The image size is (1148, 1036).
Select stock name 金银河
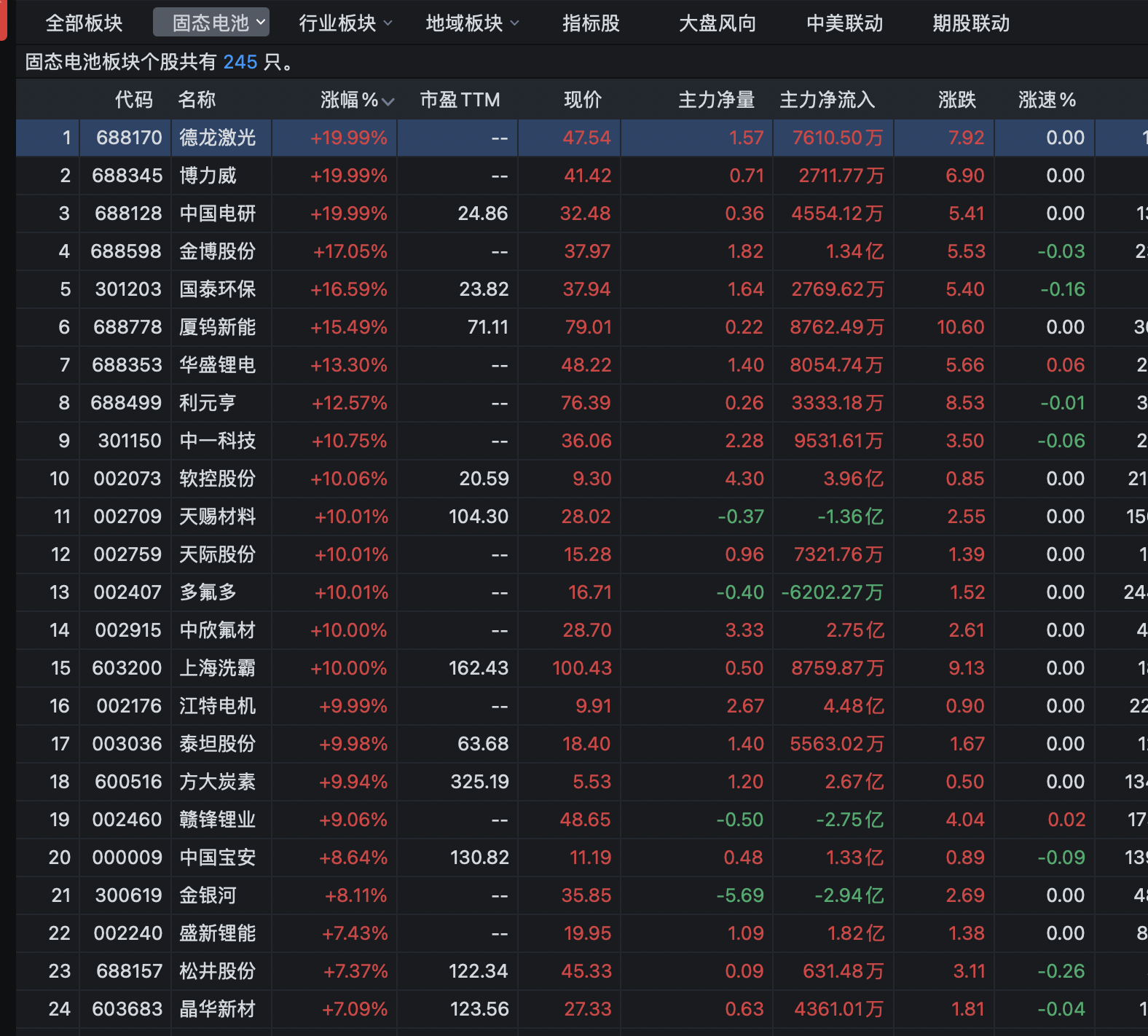click(208, 895)
